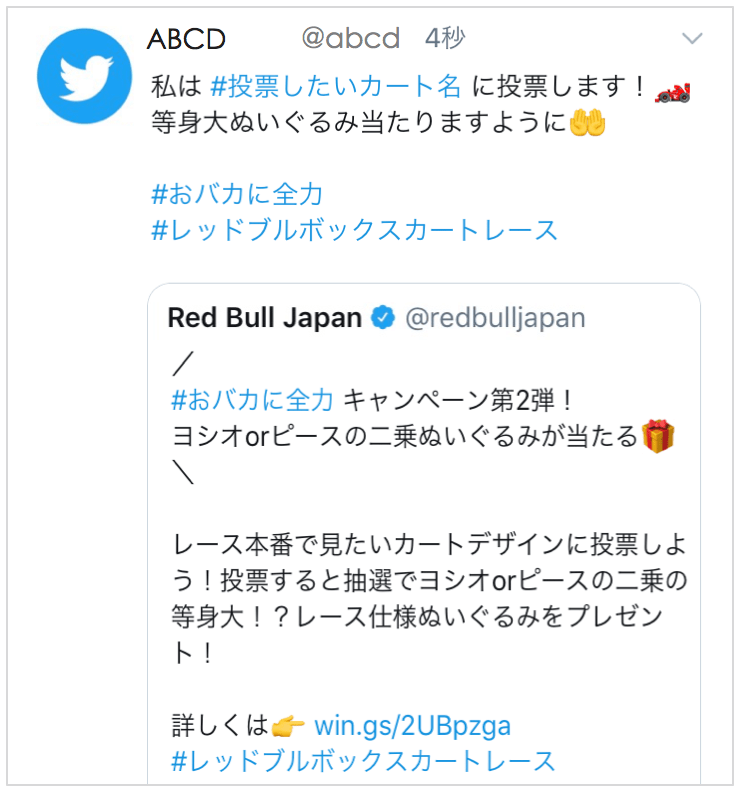Viewport: 742px width, 790px height.
Task: Click the red racing car emoji
Action: pyautogui.click(x=672, y=93)
